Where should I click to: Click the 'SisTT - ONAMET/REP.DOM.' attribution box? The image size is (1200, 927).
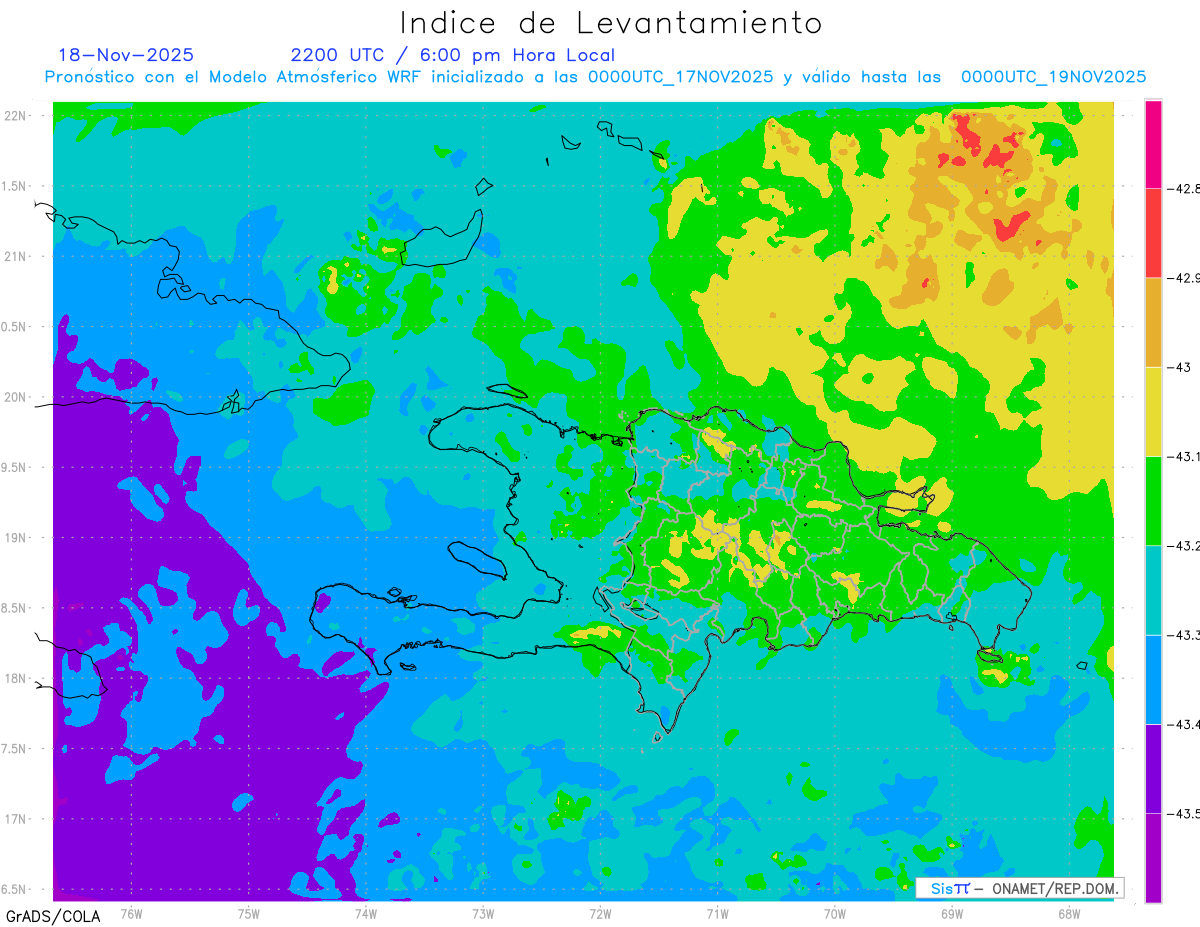click(x=1019, y=888)
